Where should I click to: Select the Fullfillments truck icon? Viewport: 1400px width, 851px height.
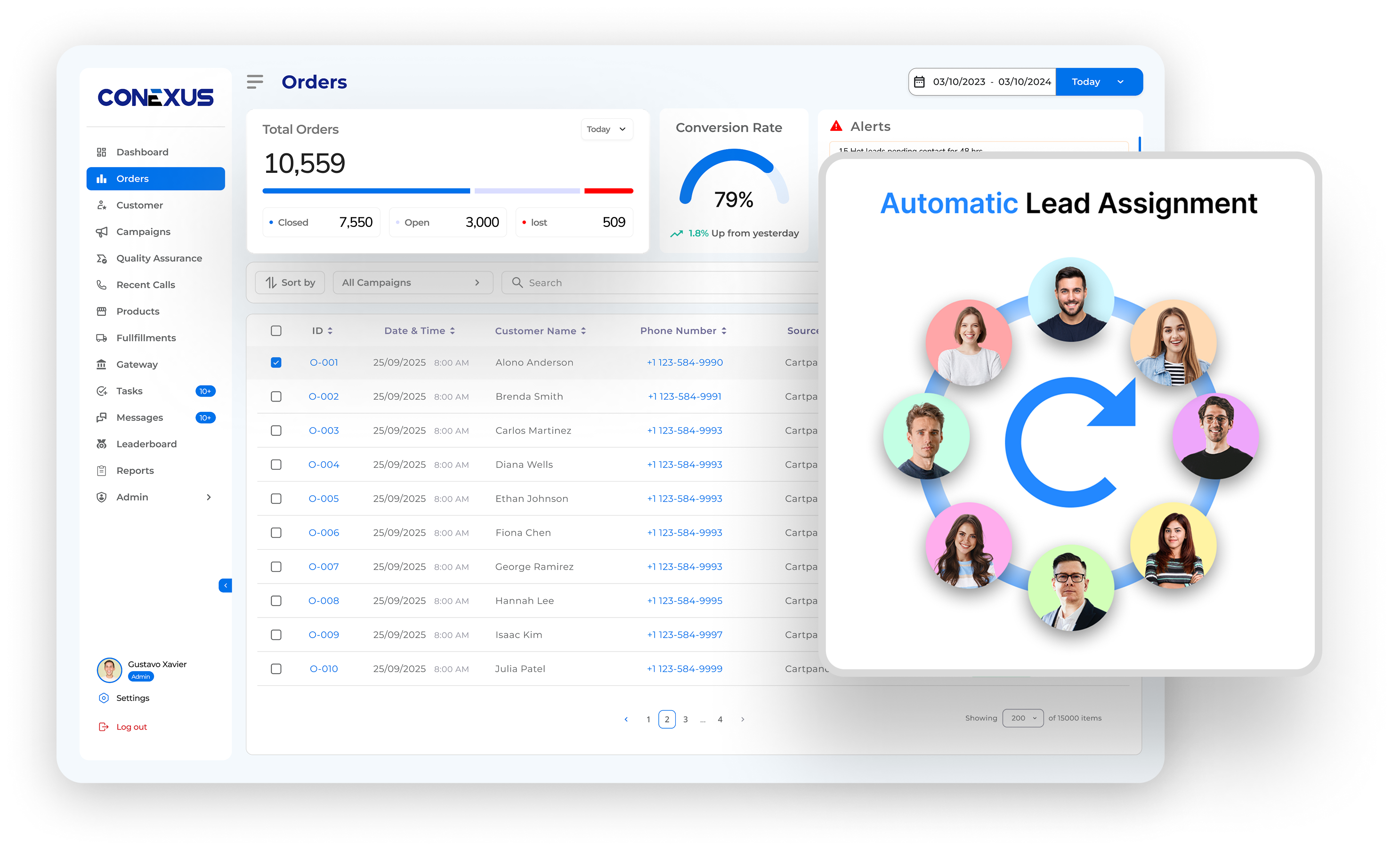tap(102, 337)
